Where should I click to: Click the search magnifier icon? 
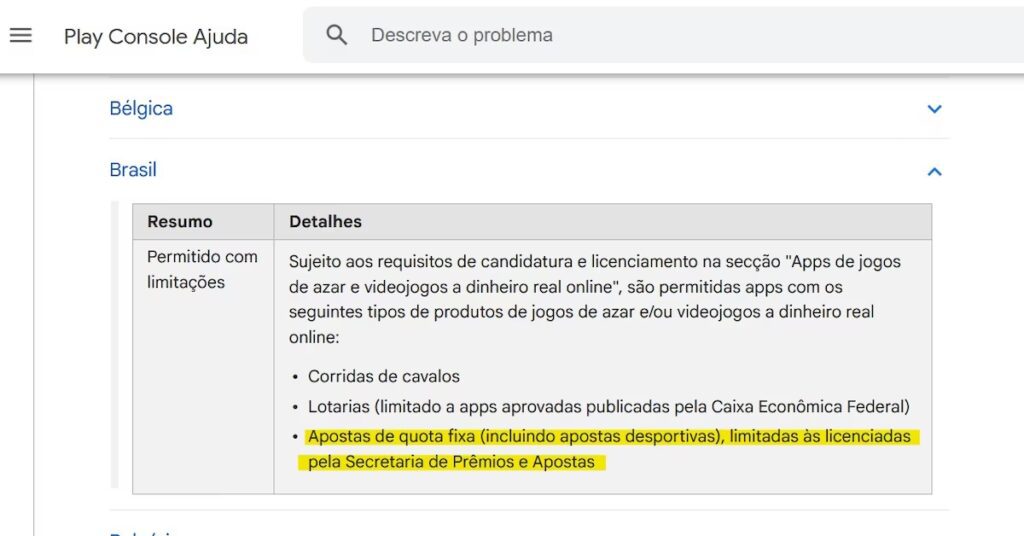click(337, 36)
